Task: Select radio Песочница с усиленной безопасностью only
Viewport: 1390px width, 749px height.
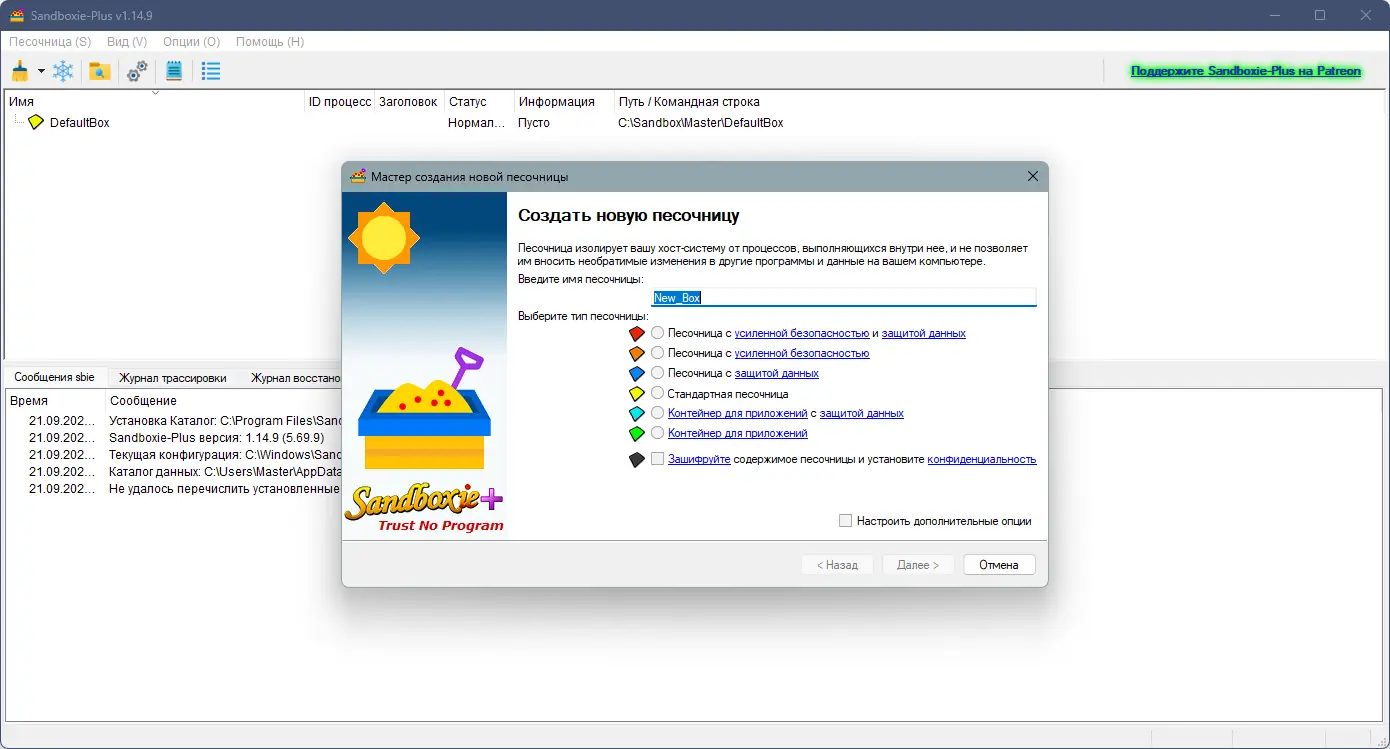Action: tap(657, 352)
